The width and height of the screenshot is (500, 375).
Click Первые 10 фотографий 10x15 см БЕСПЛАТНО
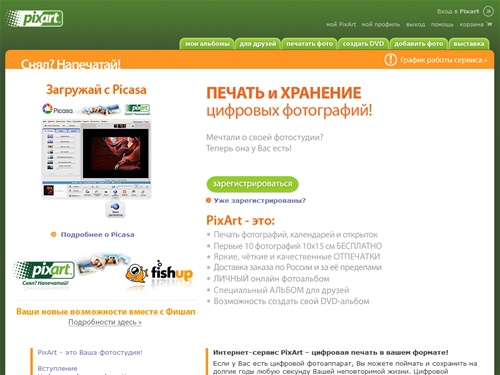tap(298, 246)
